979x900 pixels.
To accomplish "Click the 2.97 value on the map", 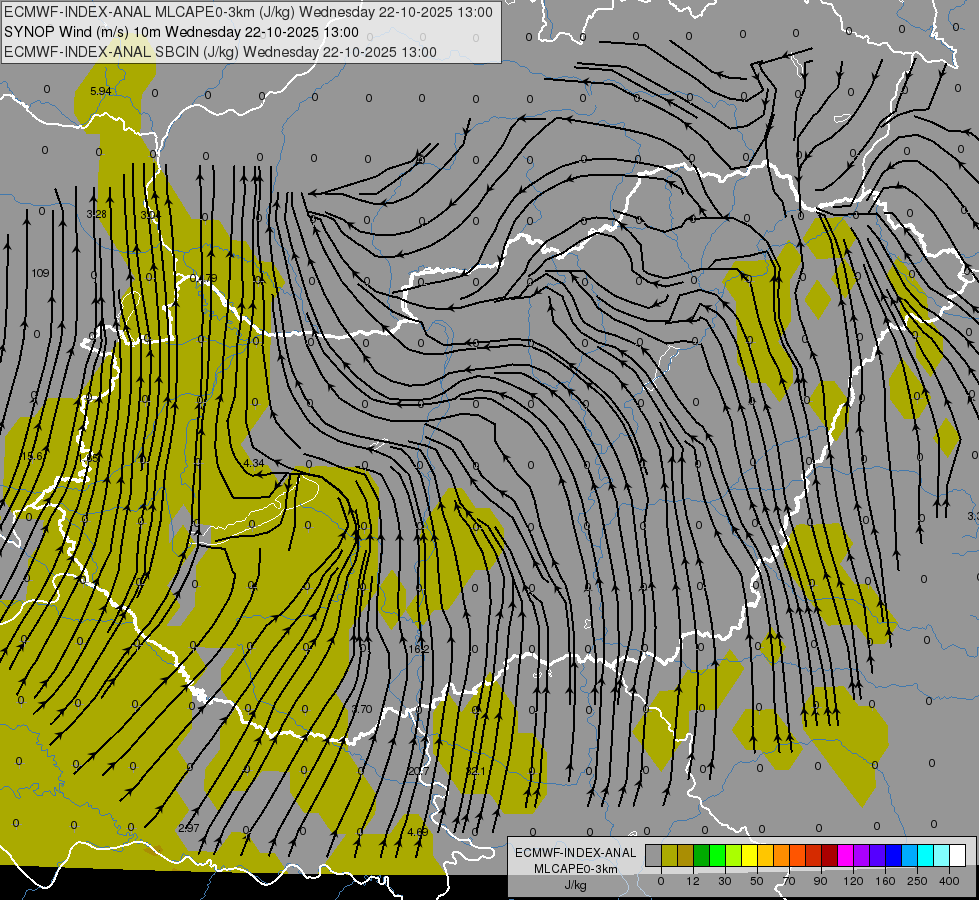I will (189, 828).
